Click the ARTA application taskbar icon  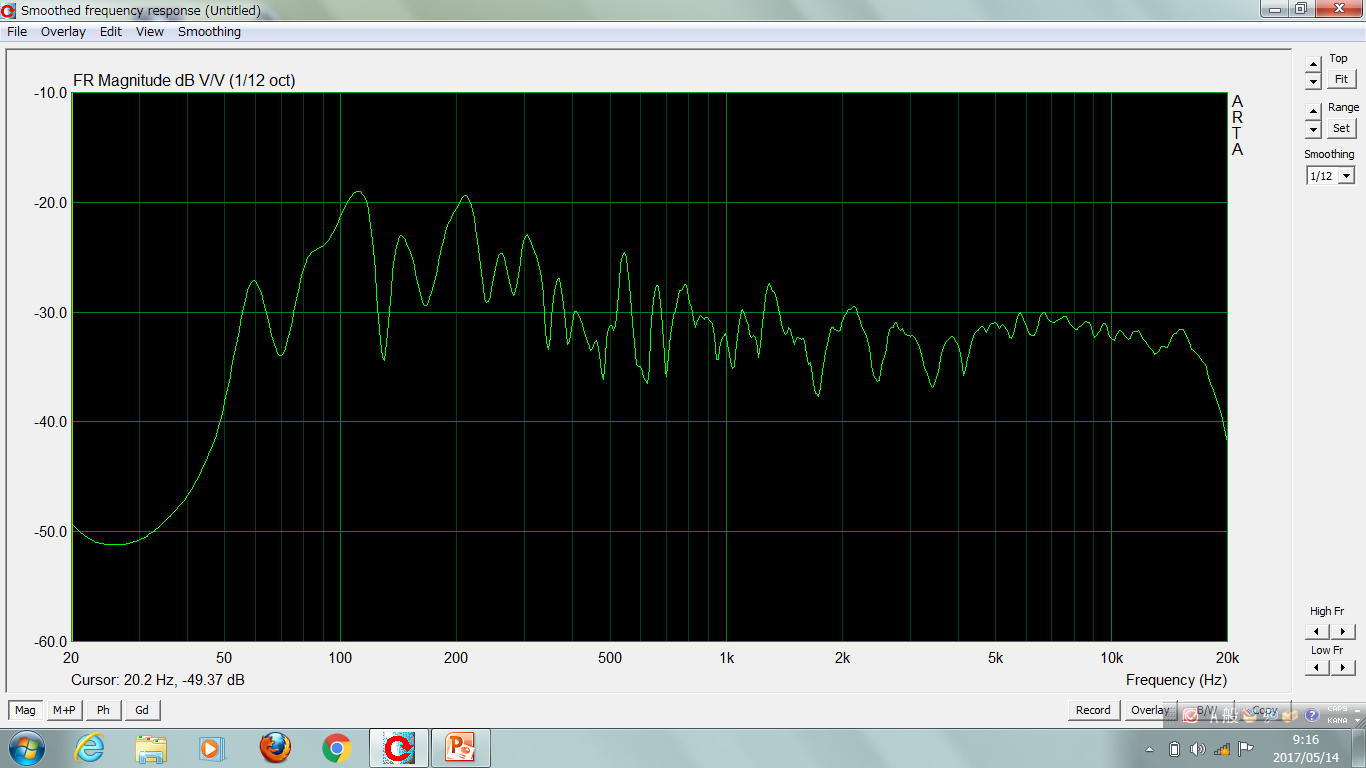(399, 747)
